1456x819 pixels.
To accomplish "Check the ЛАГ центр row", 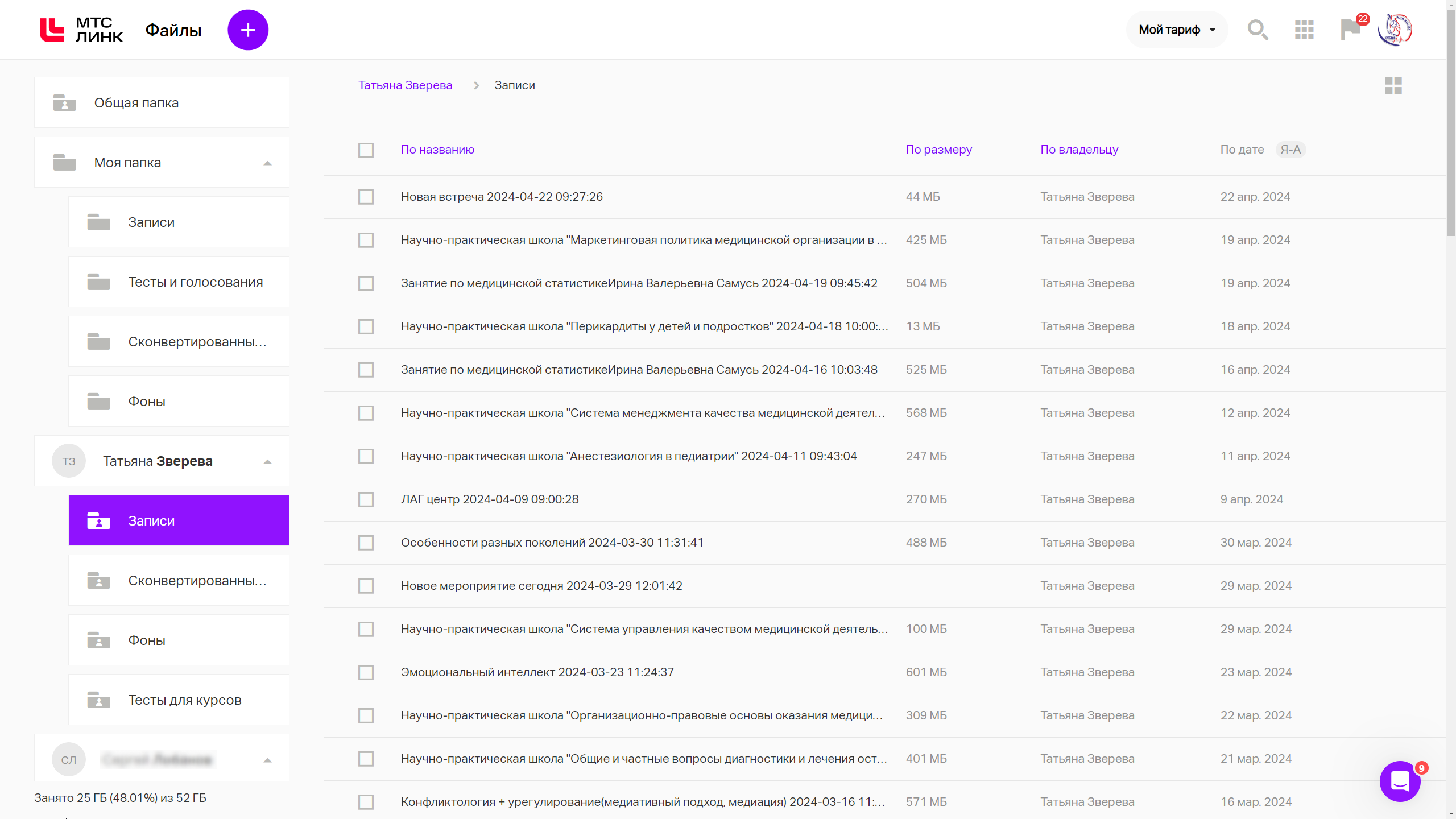I will click(366, 499).
